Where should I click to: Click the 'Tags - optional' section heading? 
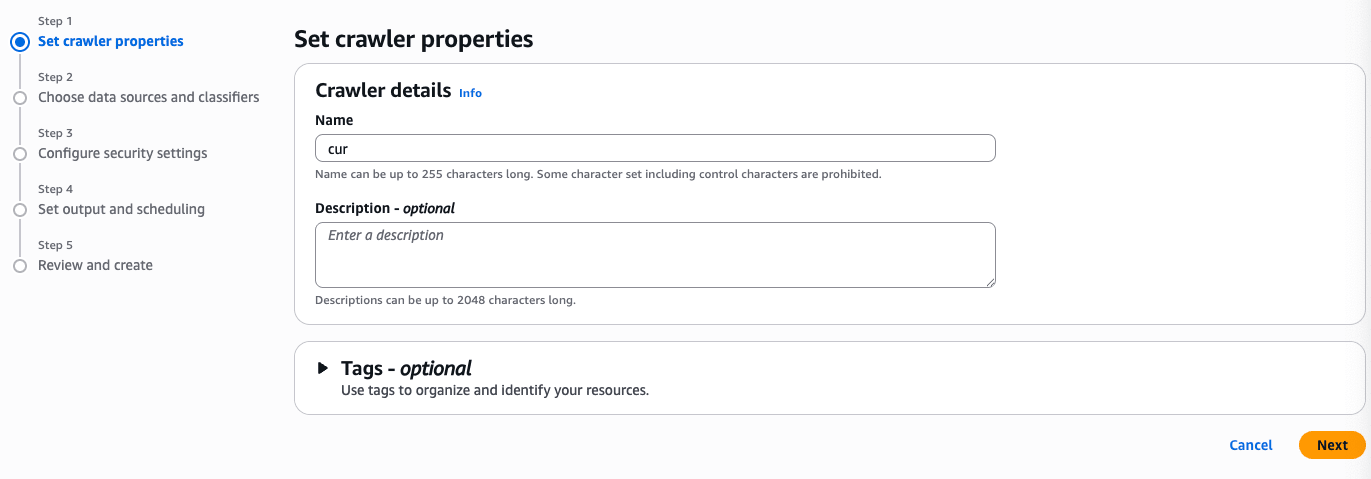coord(406,368)
